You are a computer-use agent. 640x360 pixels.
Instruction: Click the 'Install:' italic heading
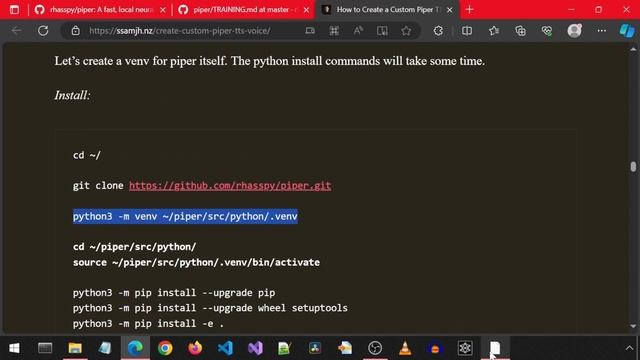(x=72, y=95)
